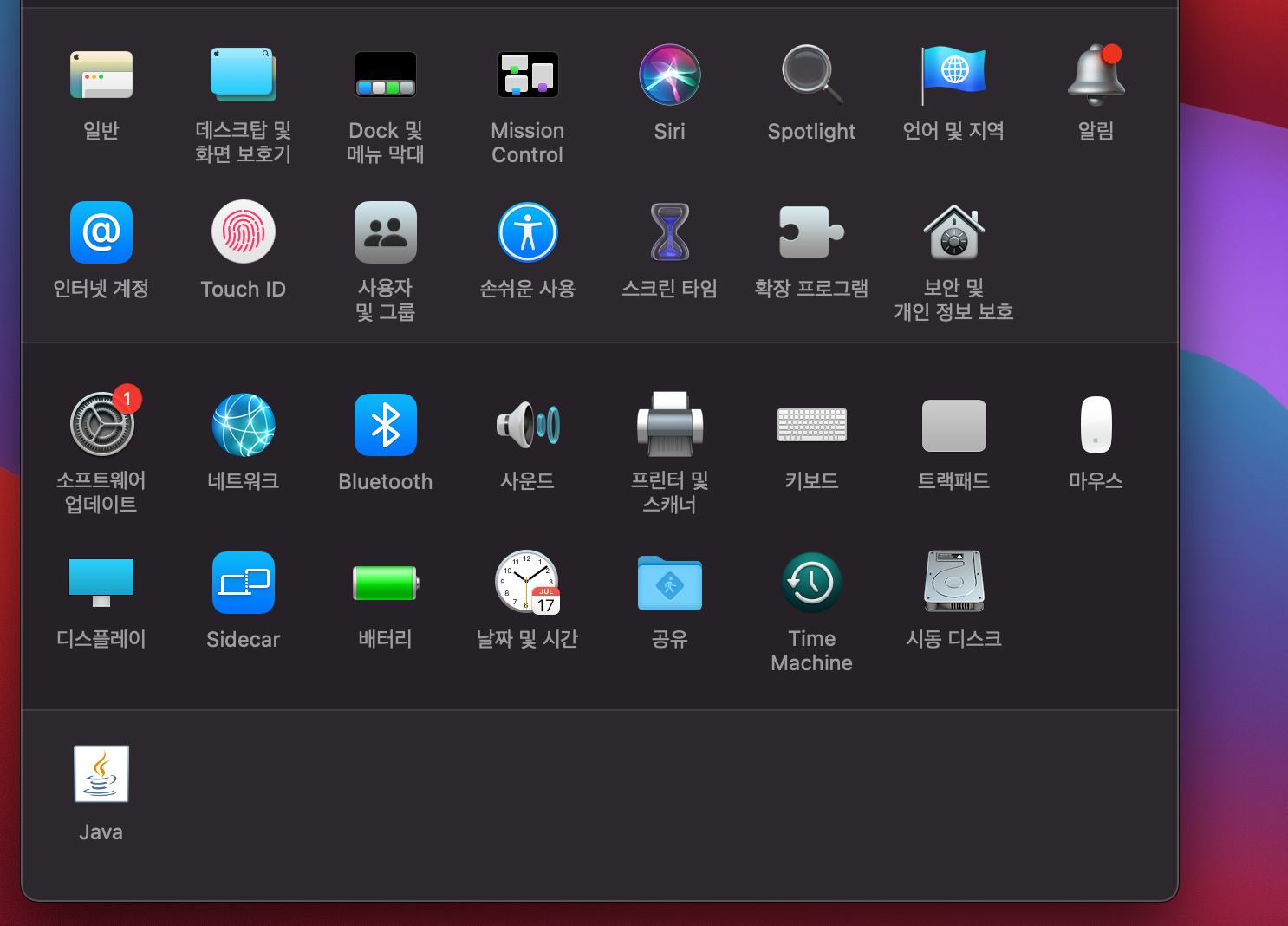This screenshot has width=1288, height=926.
Task: Open 스크린 타임 hourglass icon
Action: 670,232
